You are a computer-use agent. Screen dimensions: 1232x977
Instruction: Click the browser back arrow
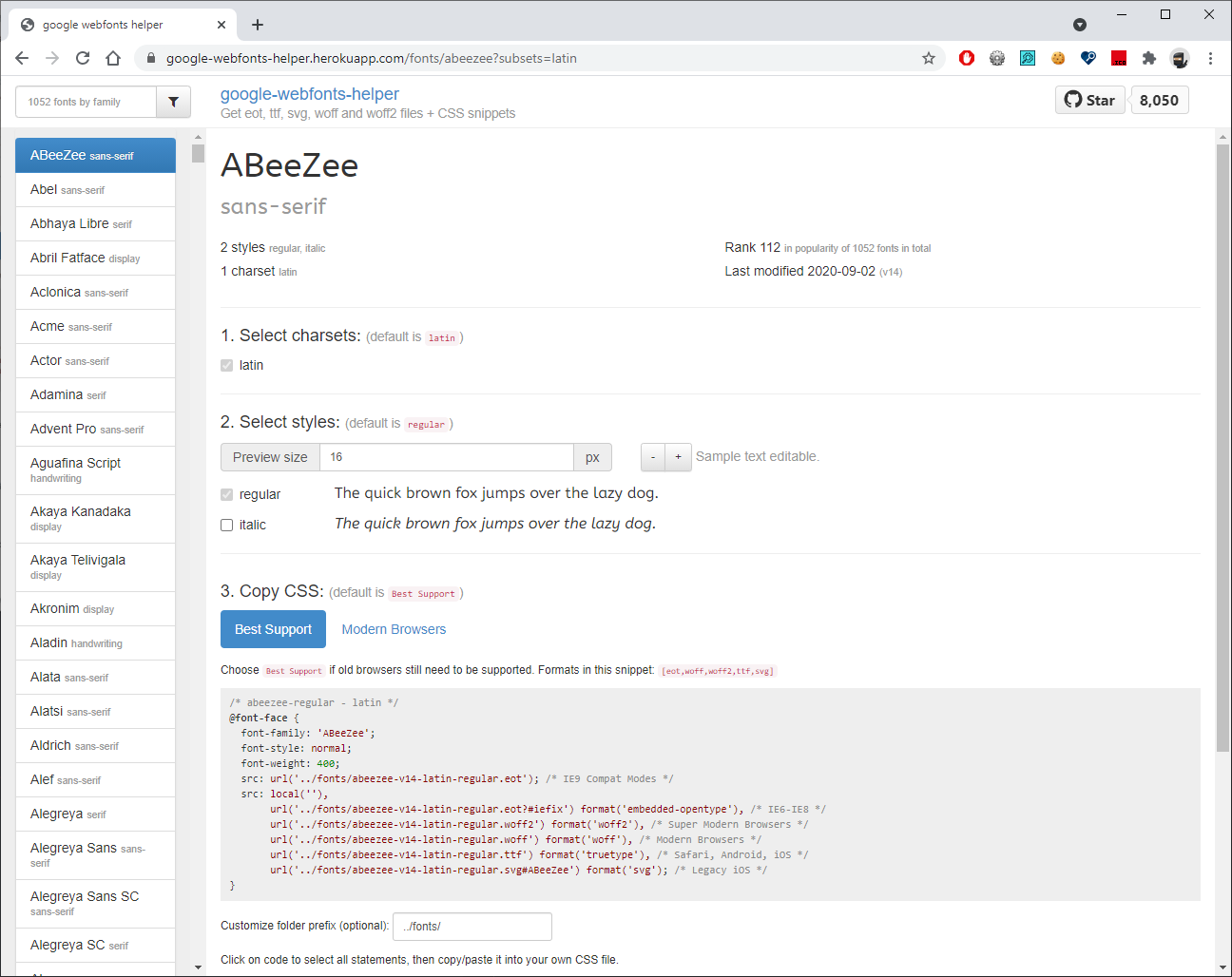click(22, 58)
